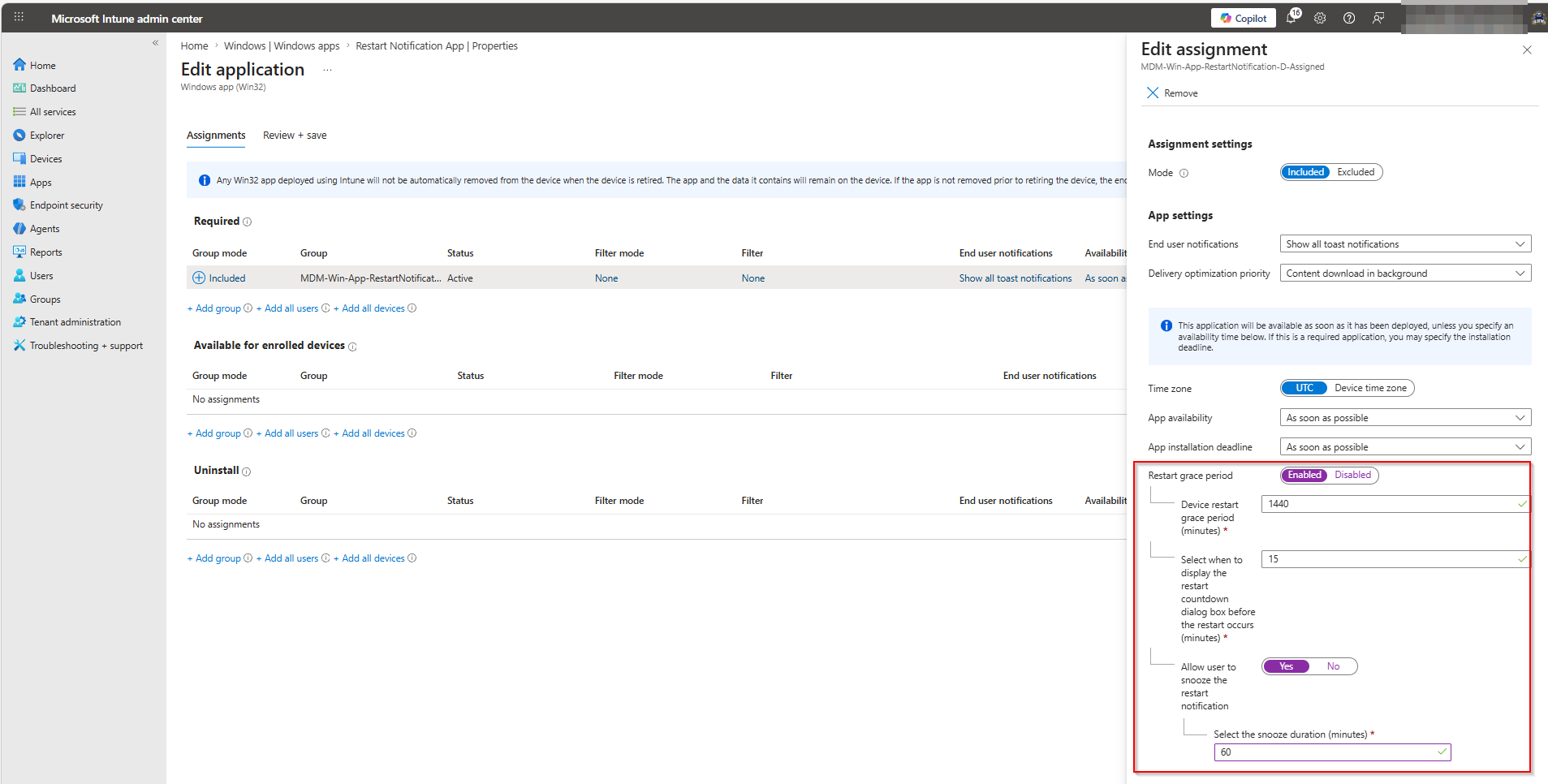1548x784 pixels.
Task: Open Troubleshooting + support
Action: pos(85,345)
